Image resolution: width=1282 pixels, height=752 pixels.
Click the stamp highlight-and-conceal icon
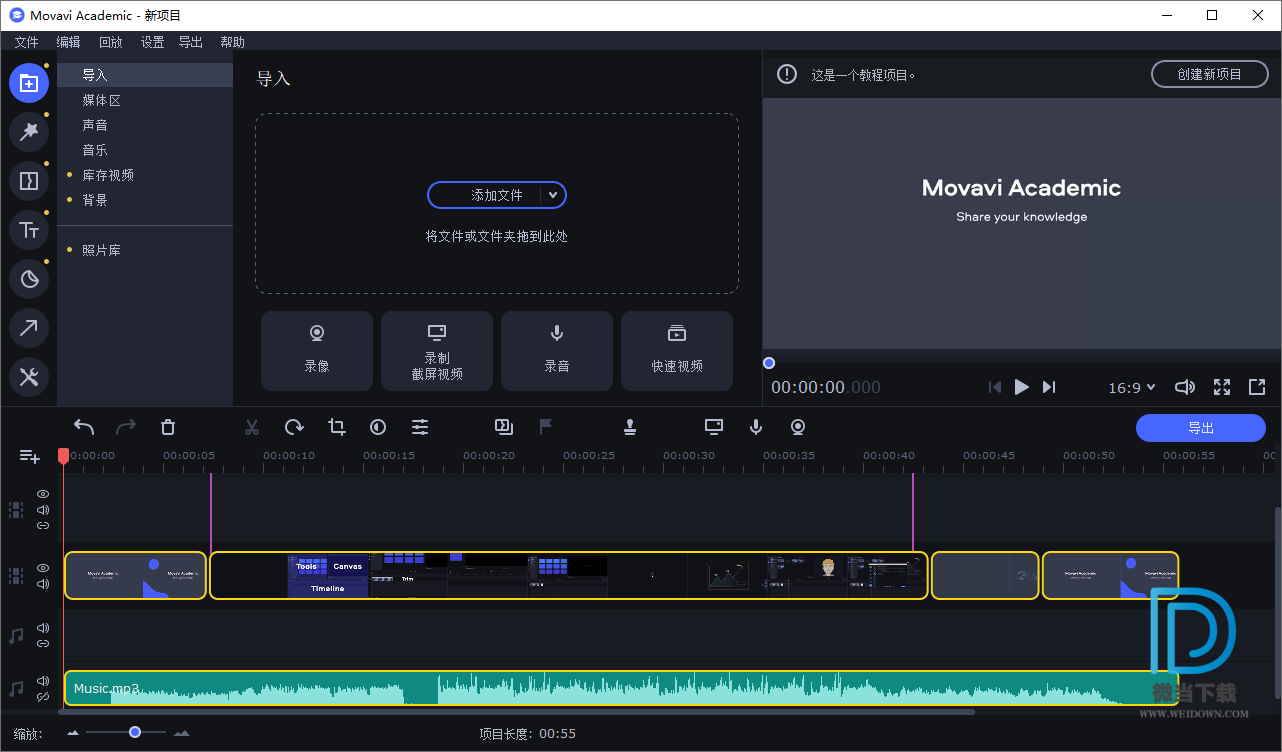(x=630, y=427)
